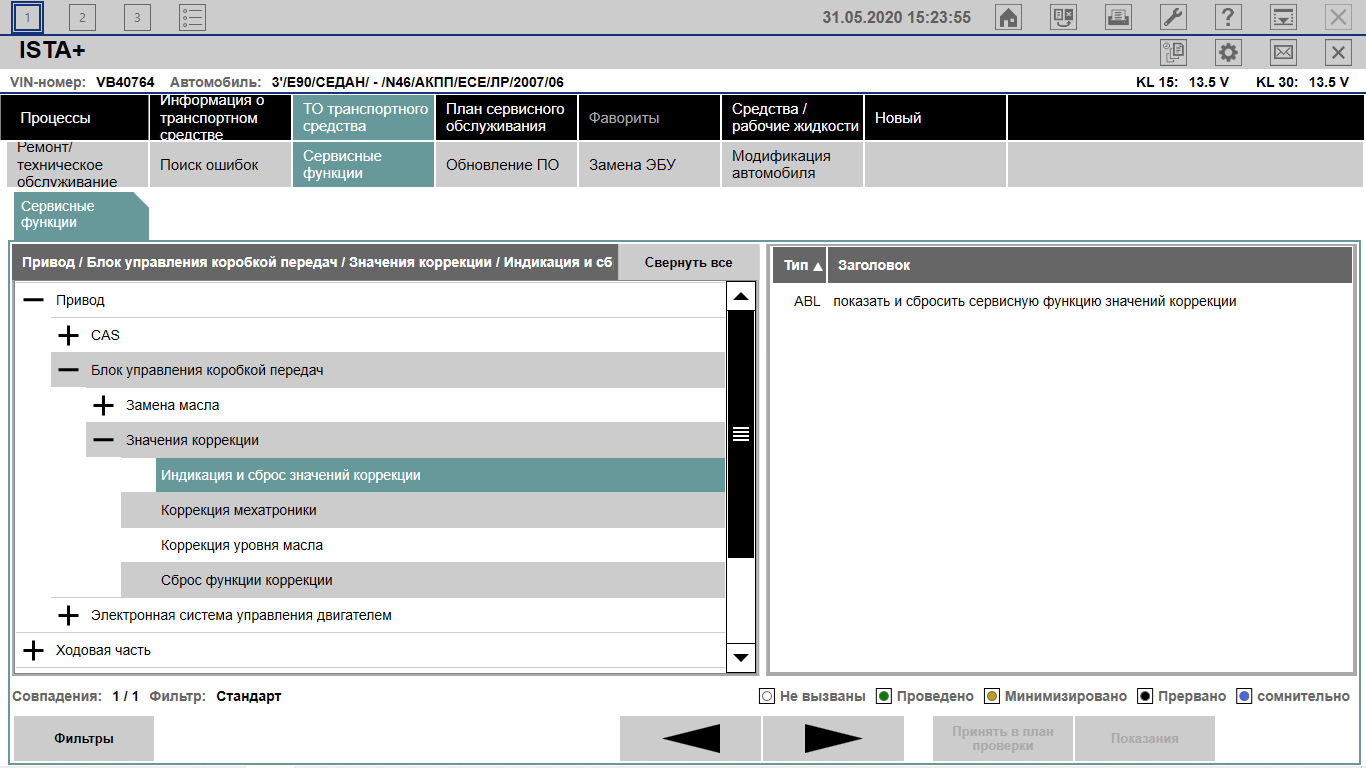This screenshot has height=768, width=1366.
Task: Click the printer icon
Action: tap(1118, 17)
